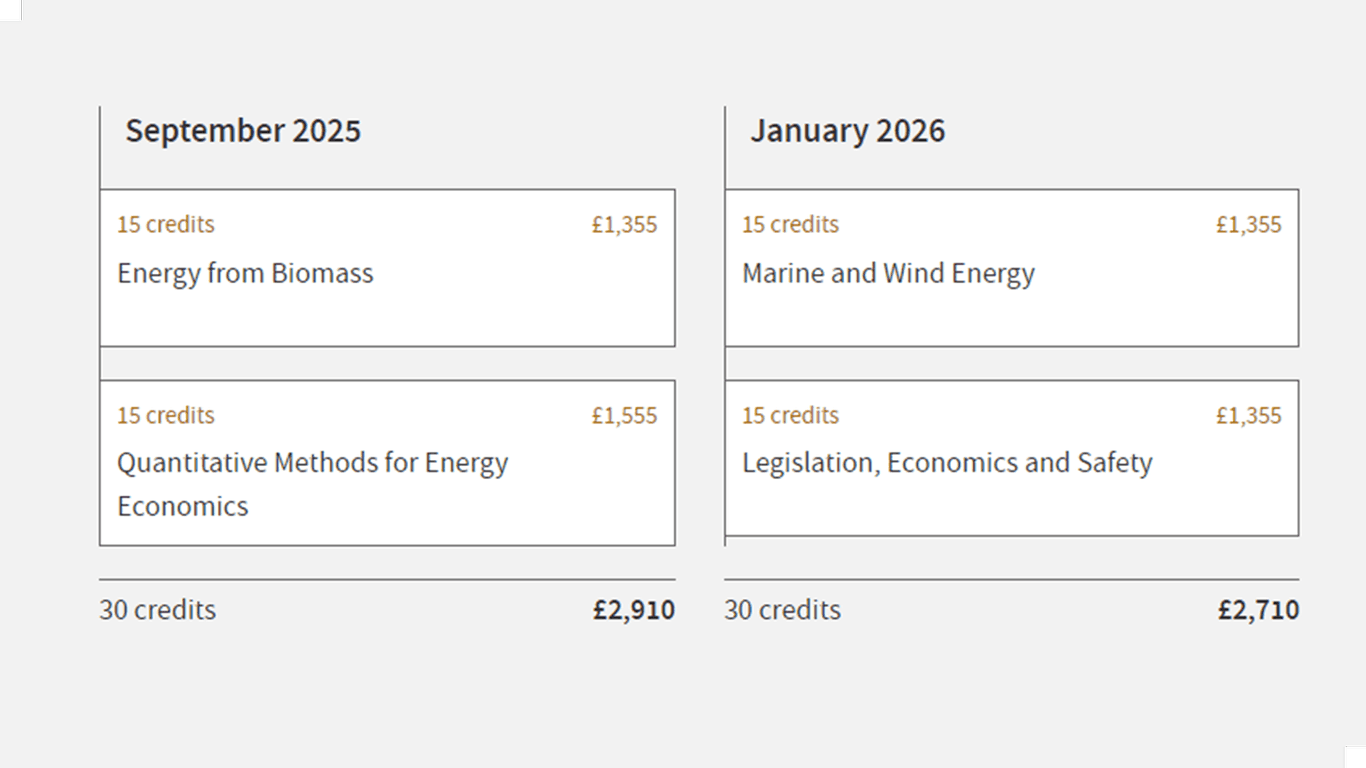Open the Energy from Biomass module
Screen dimensions: 1366x768
245,274
